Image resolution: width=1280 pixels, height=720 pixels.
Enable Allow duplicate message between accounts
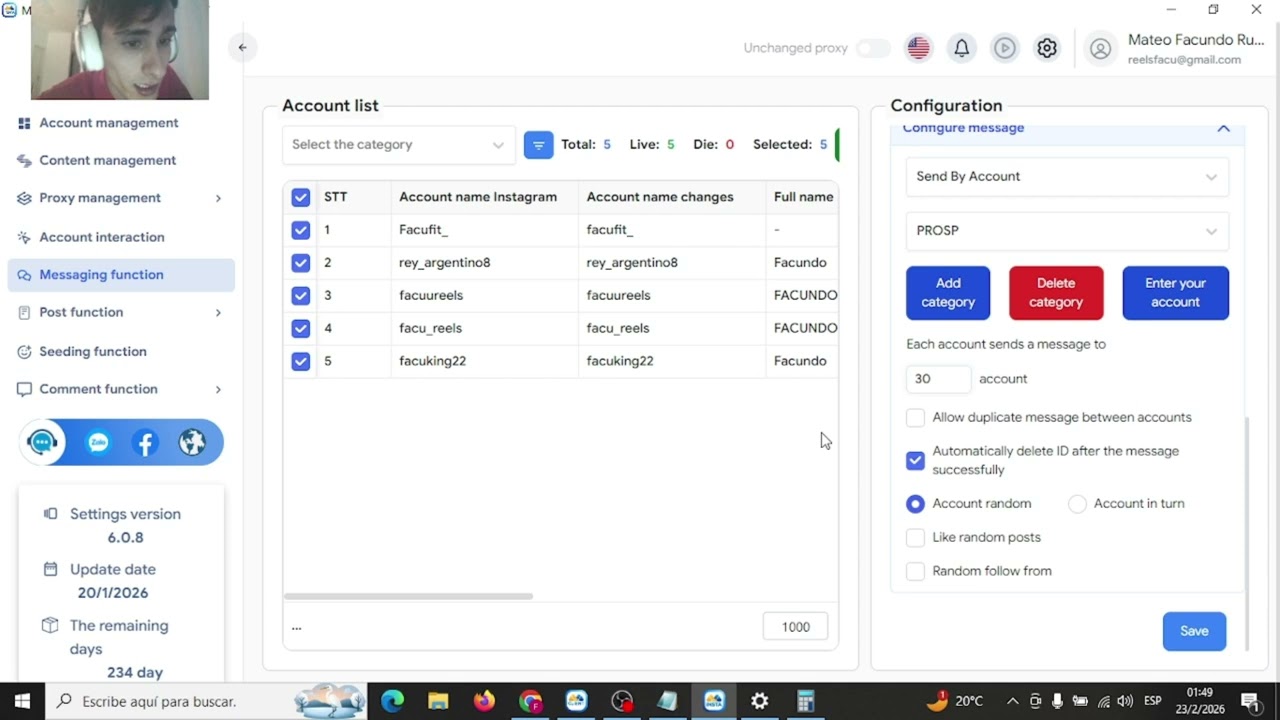(x=915, y=417)
